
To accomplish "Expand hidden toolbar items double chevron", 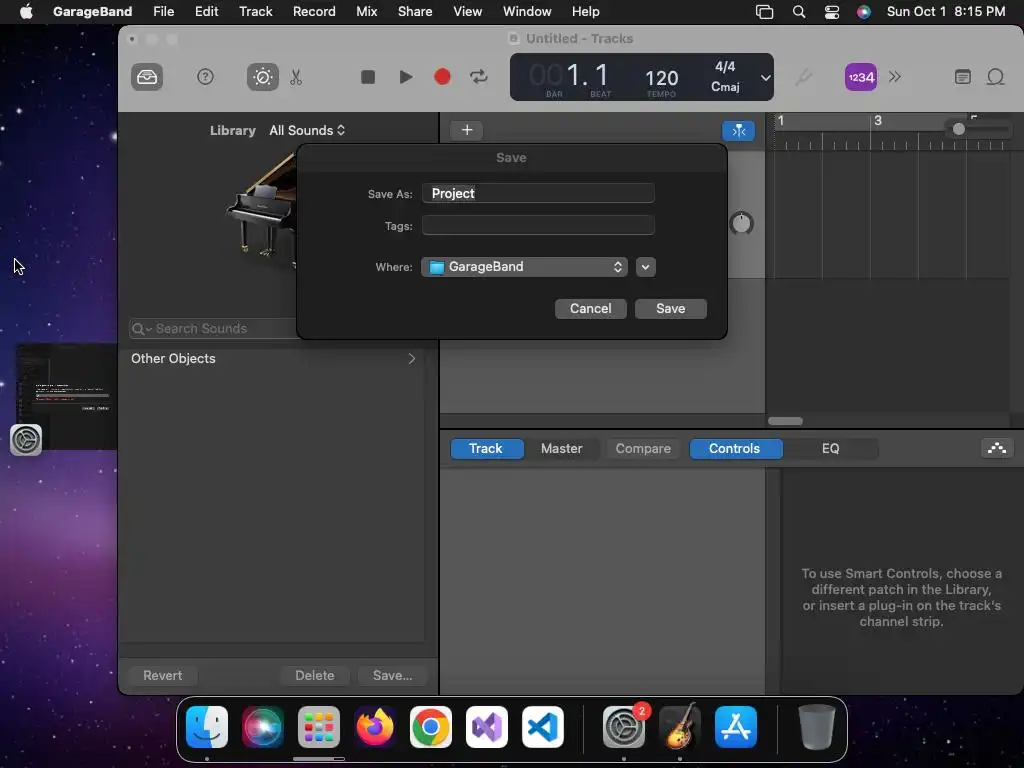I will tap(895, 77).
